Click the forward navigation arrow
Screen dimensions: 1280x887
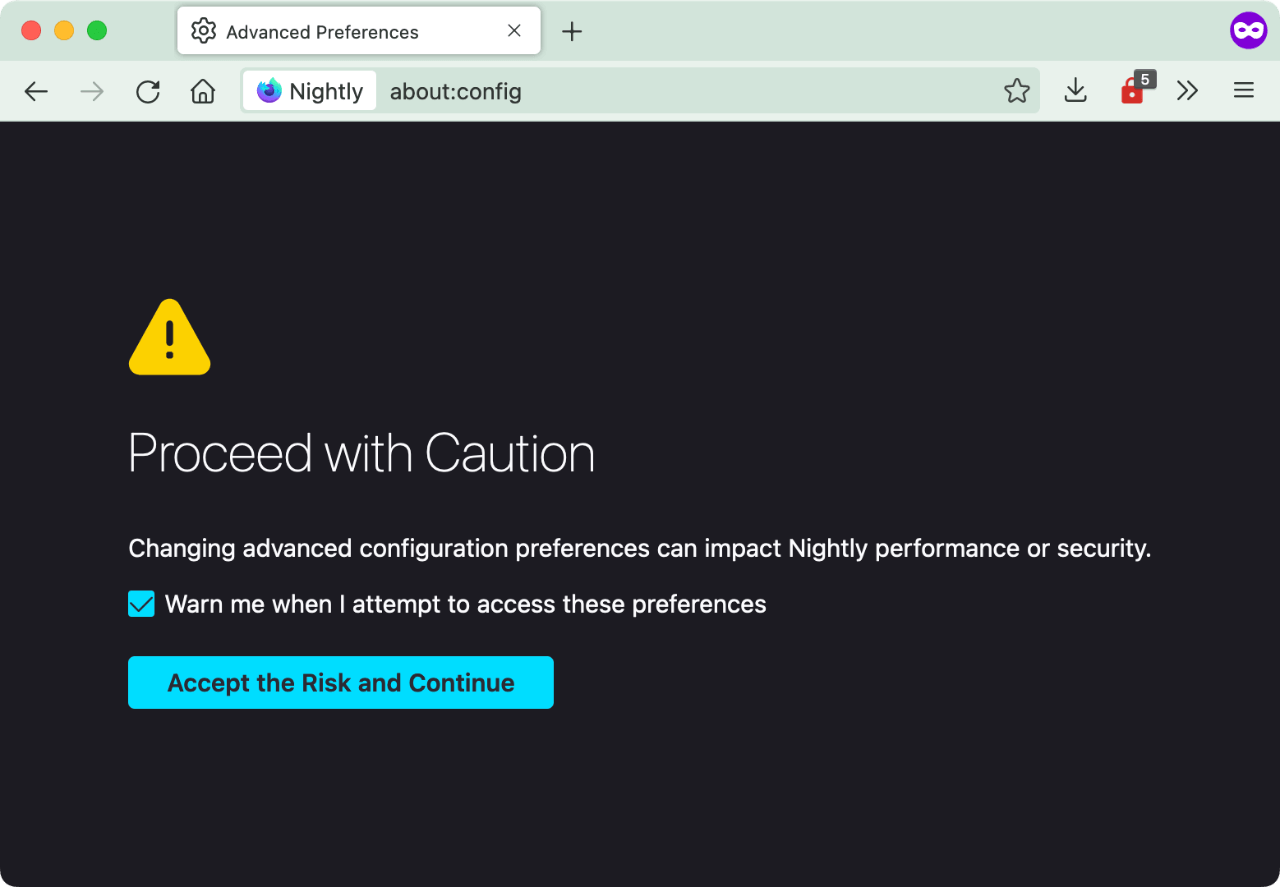point(92,91)
